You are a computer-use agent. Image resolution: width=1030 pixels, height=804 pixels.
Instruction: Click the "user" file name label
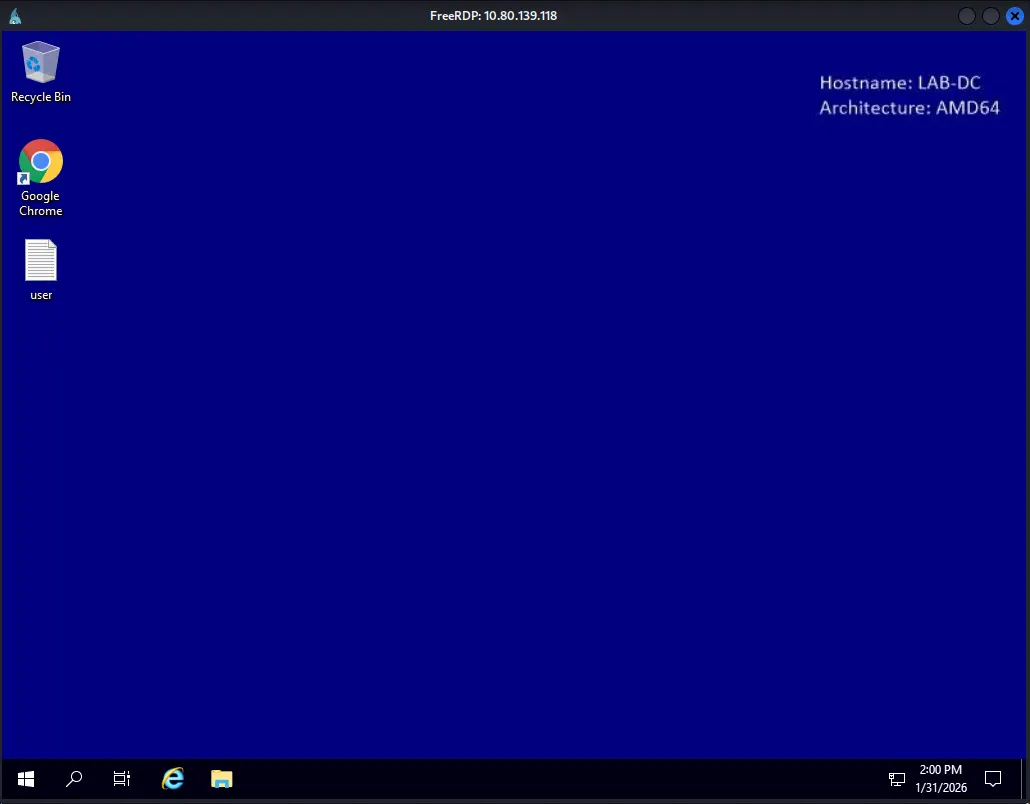point(41,295)
